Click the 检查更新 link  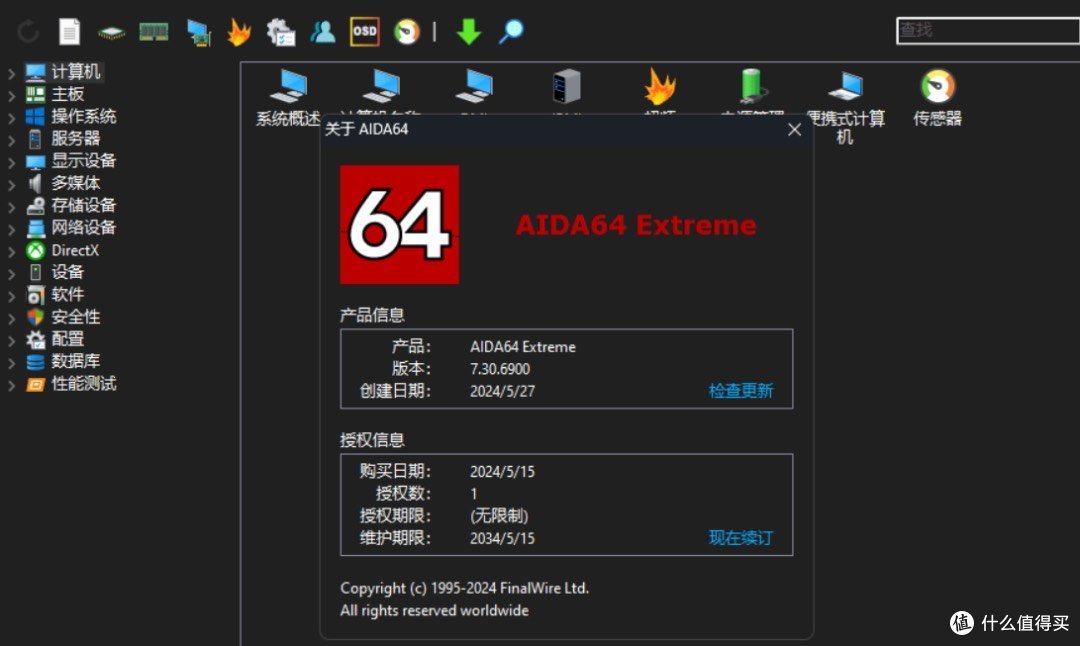point(741,390)
